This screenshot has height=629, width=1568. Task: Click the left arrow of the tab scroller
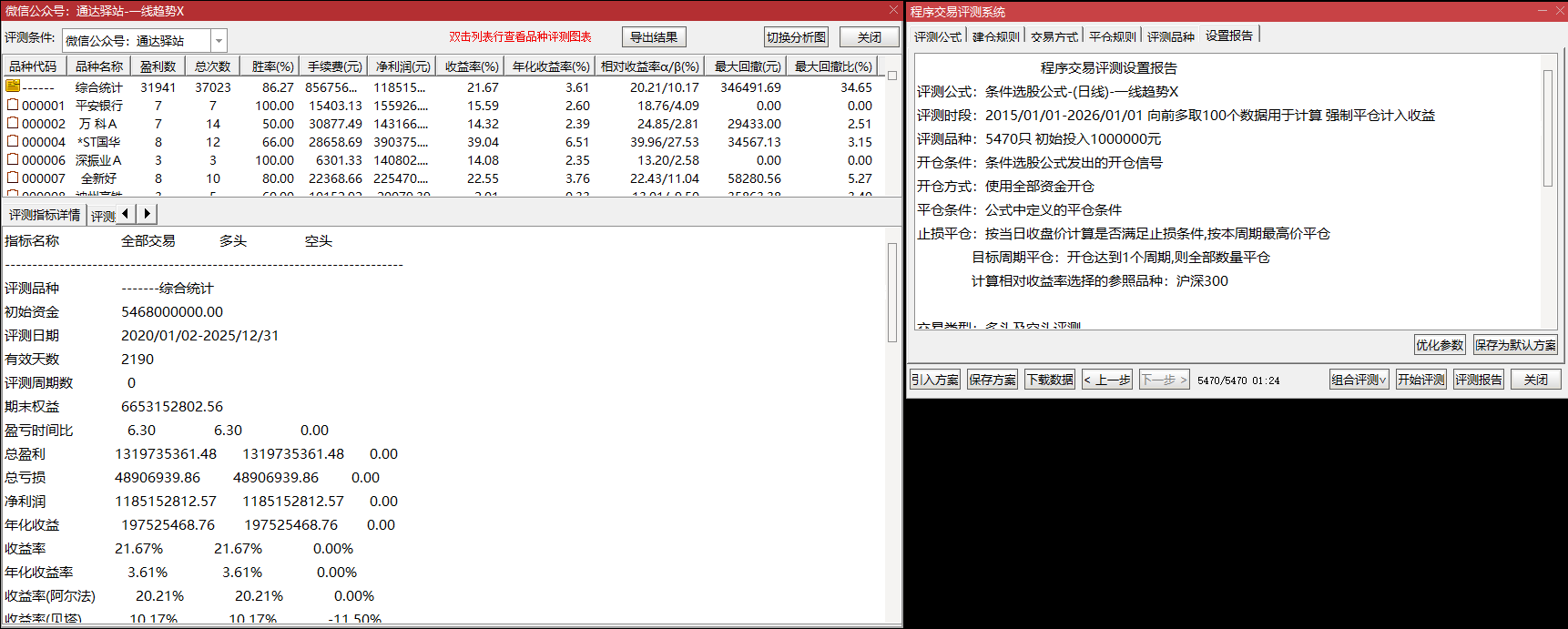pyautogui.click(x=125, y=214)
